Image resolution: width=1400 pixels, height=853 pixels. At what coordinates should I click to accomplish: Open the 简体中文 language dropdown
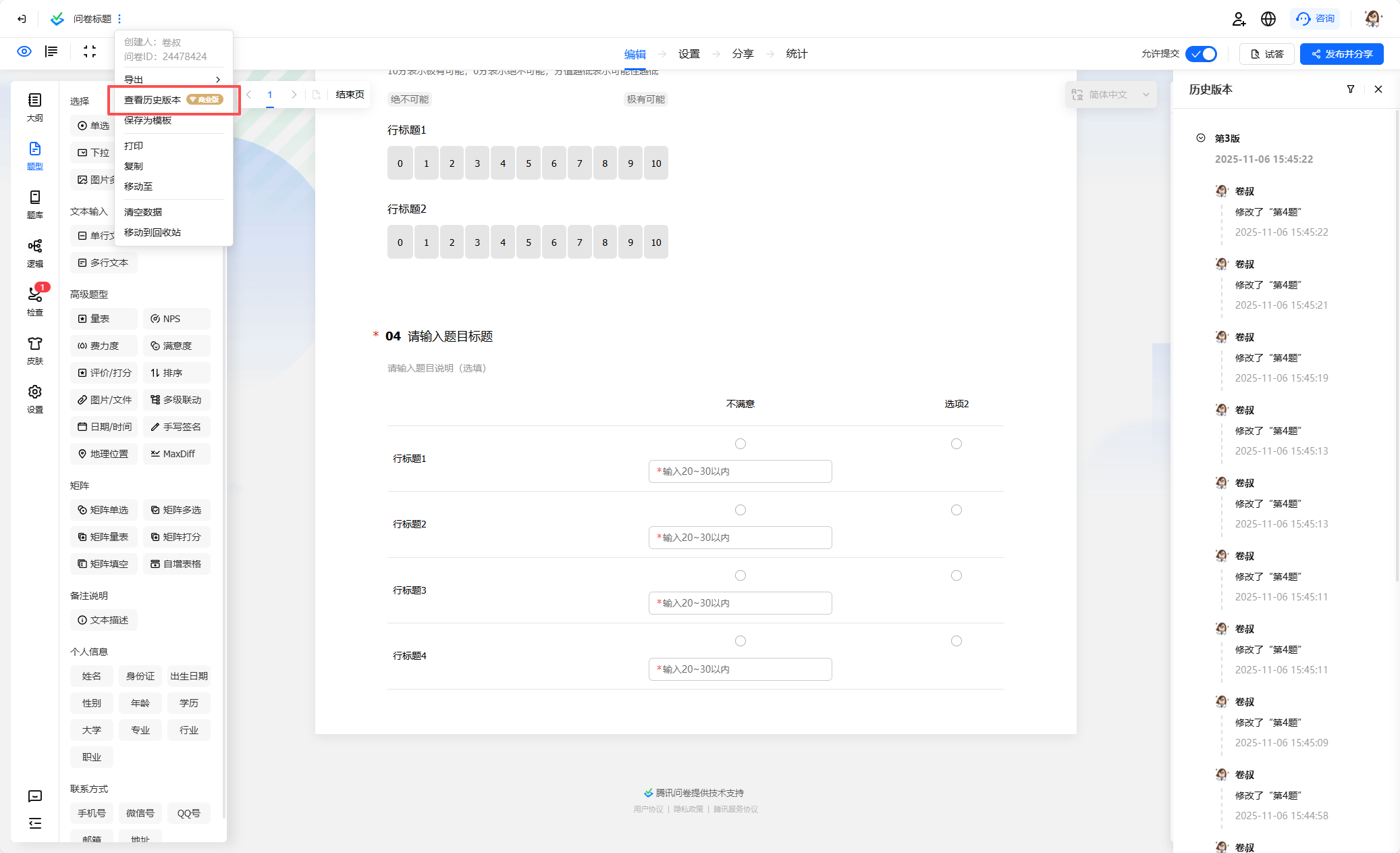click(x=1110, y=95)
